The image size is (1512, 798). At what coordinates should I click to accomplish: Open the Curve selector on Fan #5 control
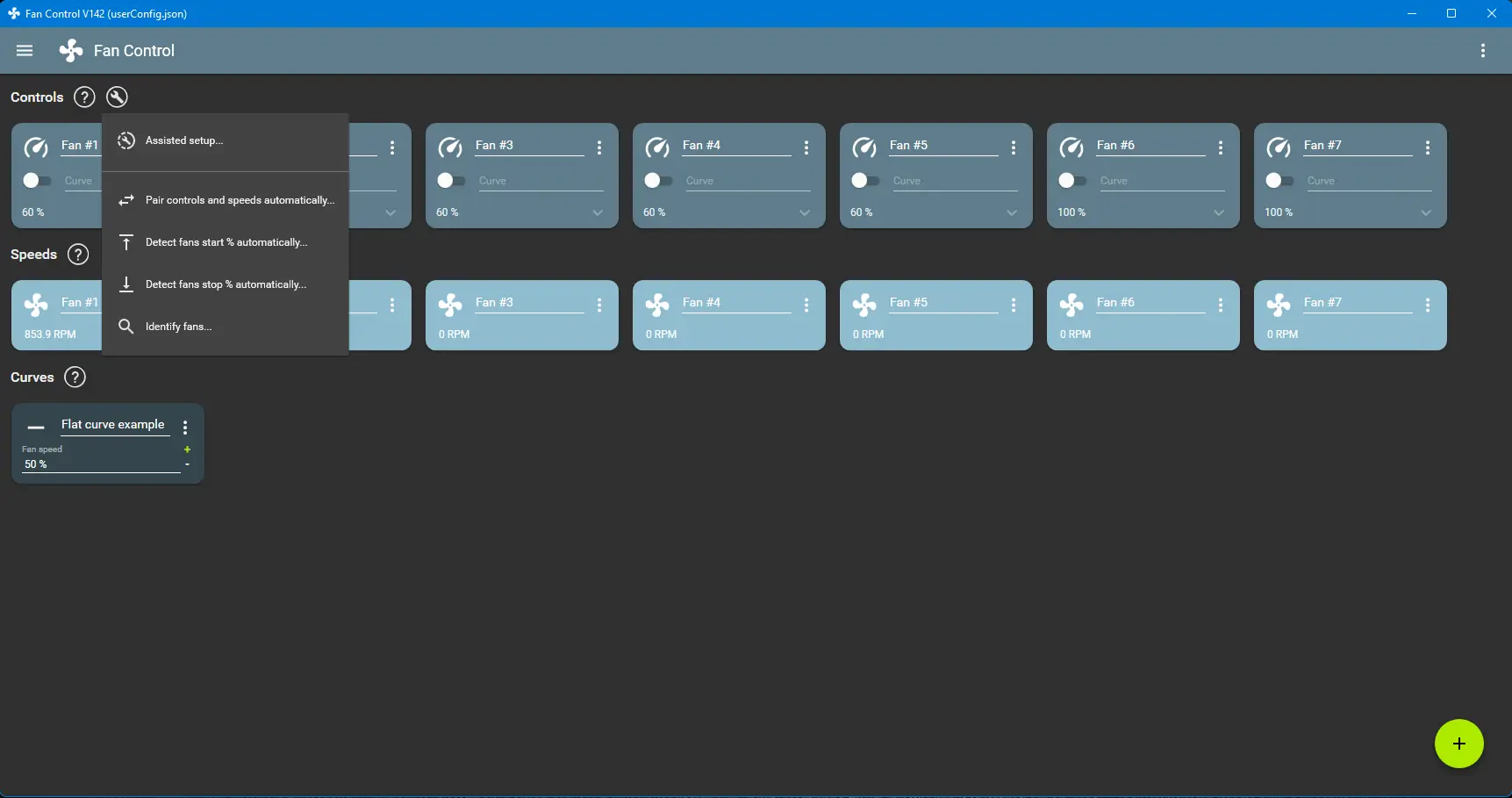click(x=955, y=181)
